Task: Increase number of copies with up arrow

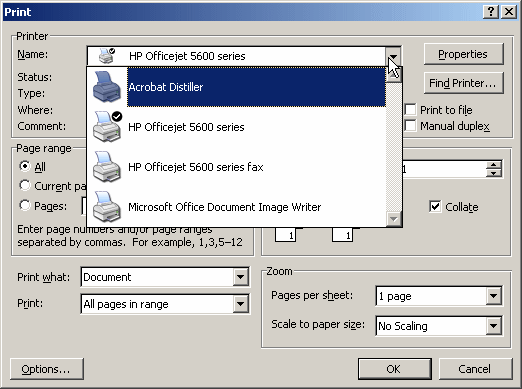Action: 494,165
